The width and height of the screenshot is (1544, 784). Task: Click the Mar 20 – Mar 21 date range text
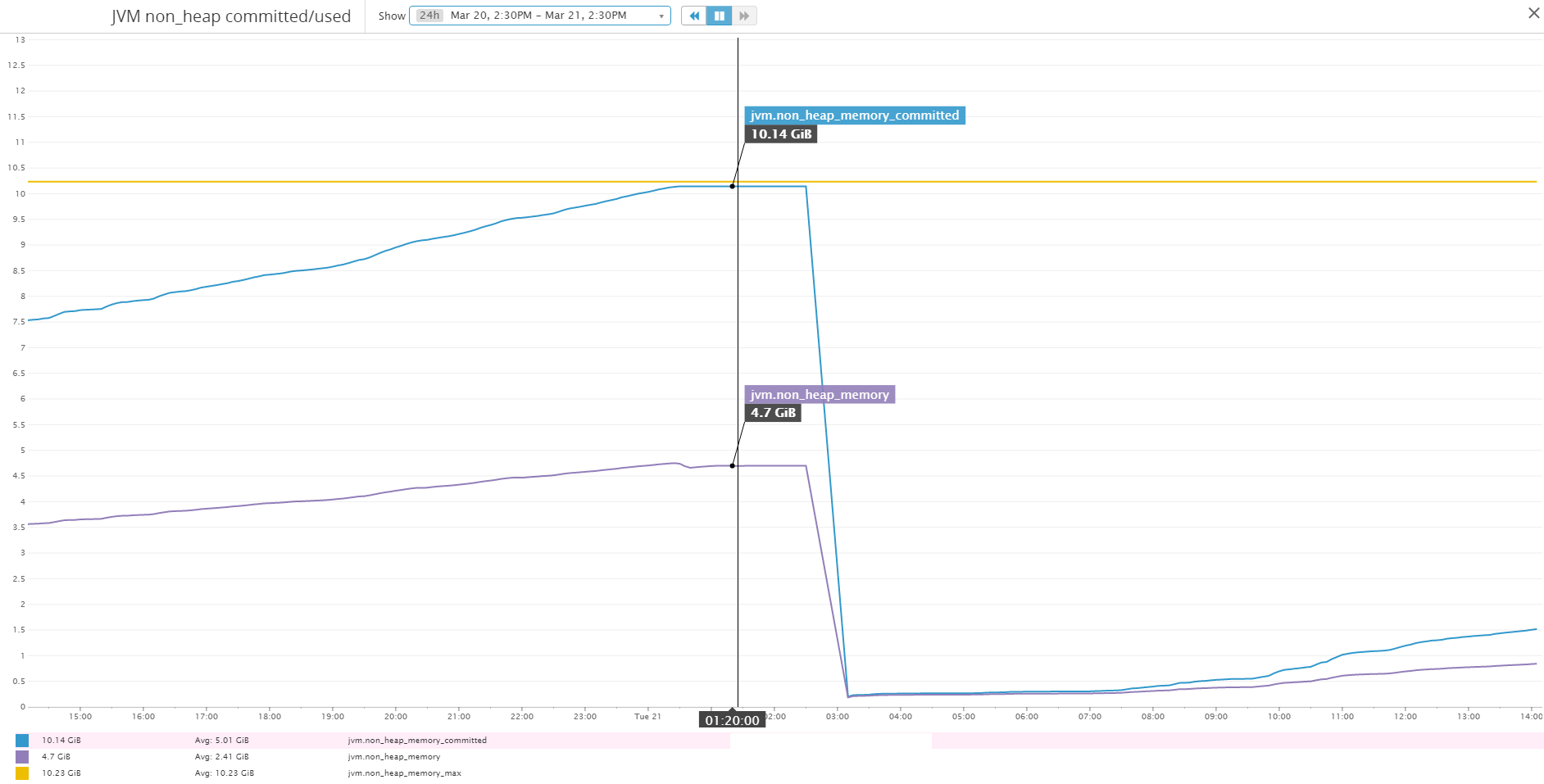[x=538, y=16]
